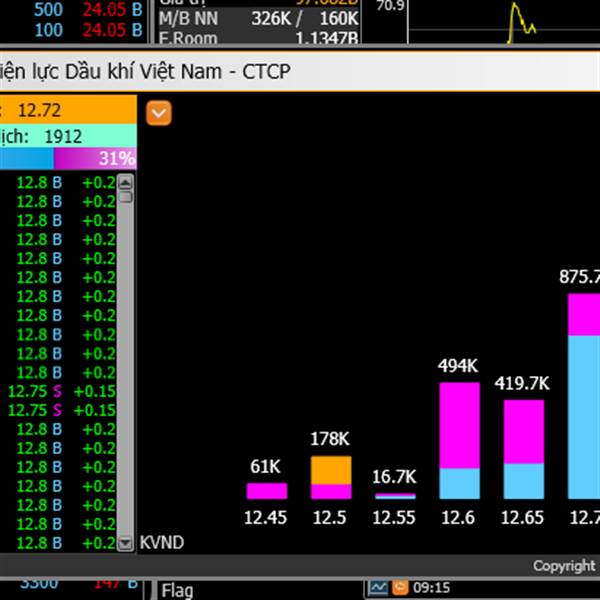Screen dimensions: 600x600
Task: Select the Flag label at the bottom
Action: coord(177,590)
